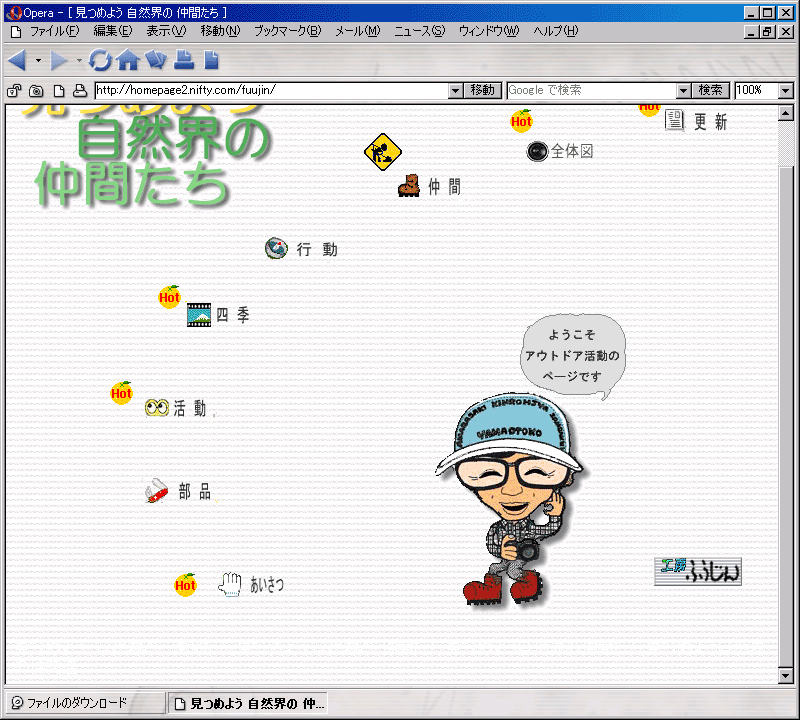Click the vertical scrollbar down arrow

(x=786, y=676)
